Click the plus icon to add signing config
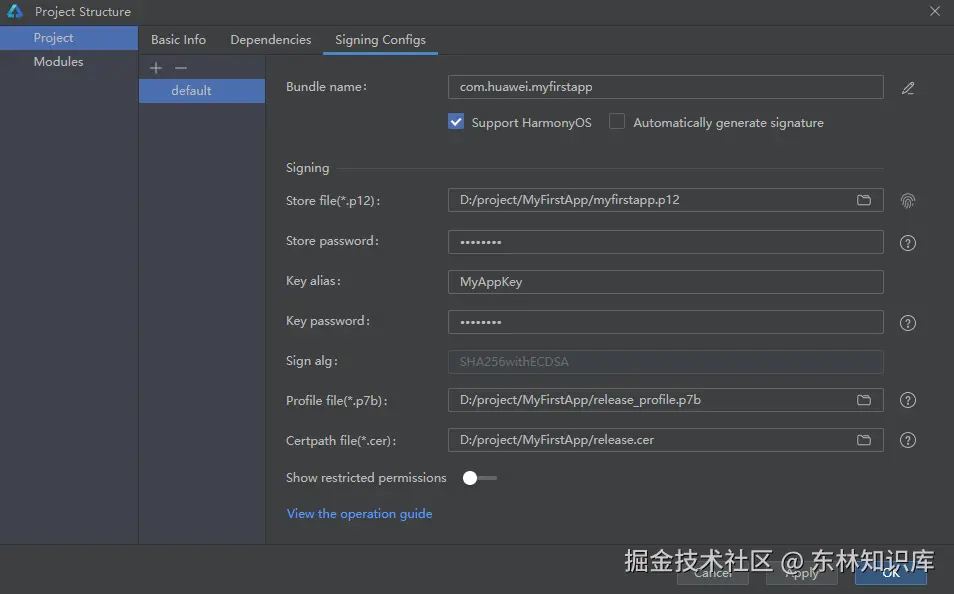This screenshot has height=594, width=954. tap(156, 68)
